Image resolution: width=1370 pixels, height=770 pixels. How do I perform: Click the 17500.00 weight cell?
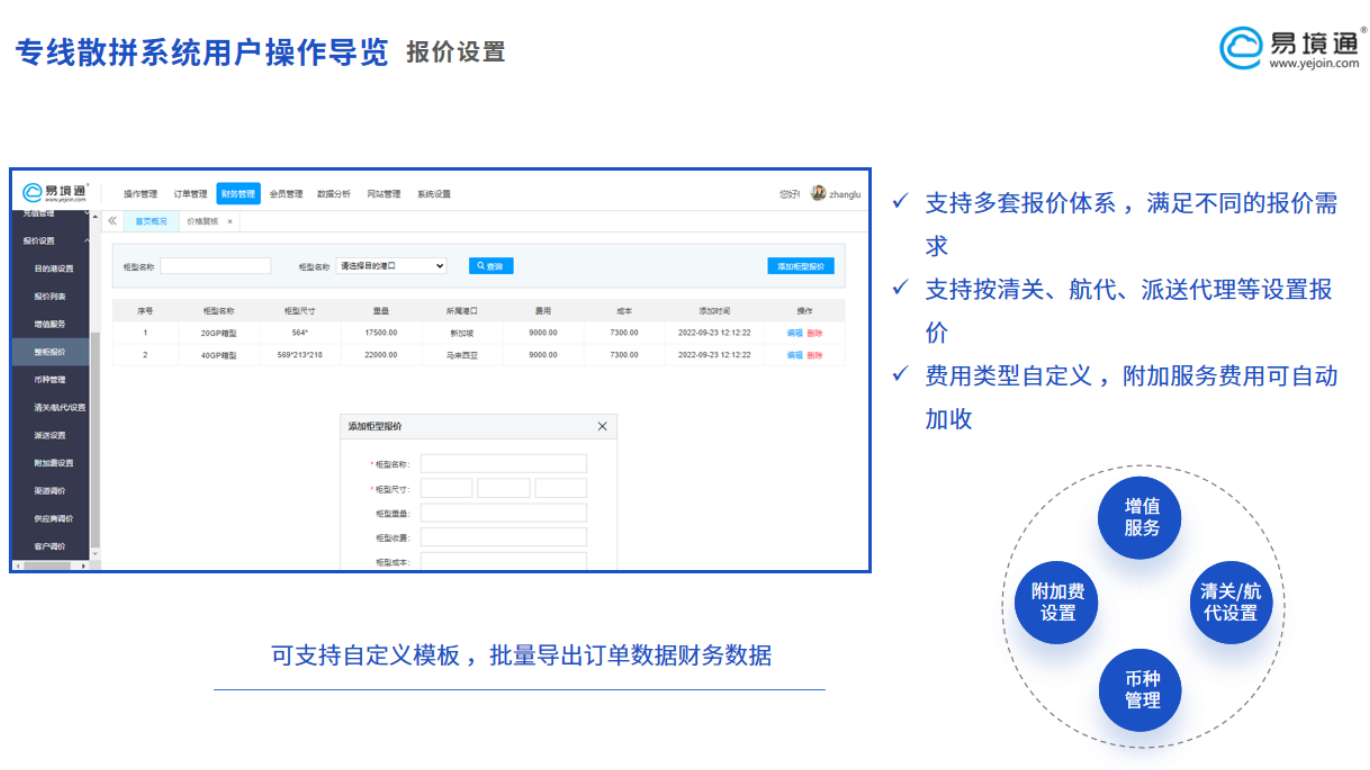(x=380, y=332)
